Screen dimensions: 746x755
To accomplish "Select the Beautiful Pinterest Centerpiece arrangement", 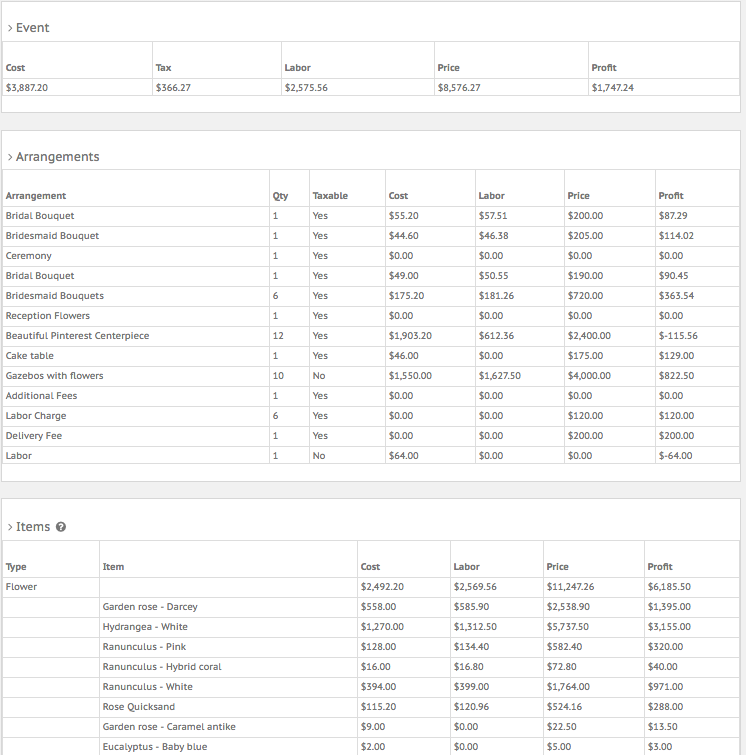I will pos(77,336).
